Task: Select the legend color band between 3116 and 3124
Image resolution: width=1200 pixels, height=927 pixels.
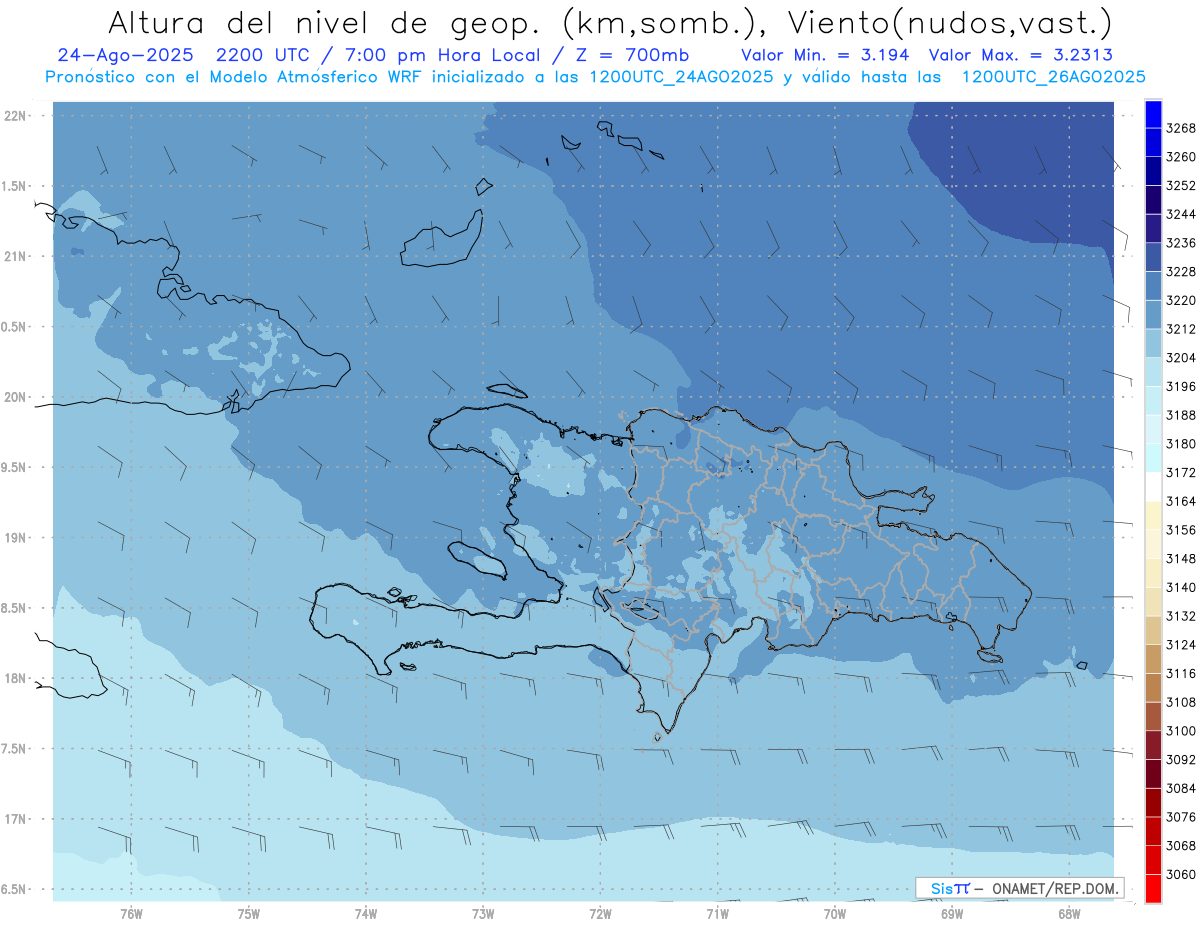Action: [x=1153, y=659]
